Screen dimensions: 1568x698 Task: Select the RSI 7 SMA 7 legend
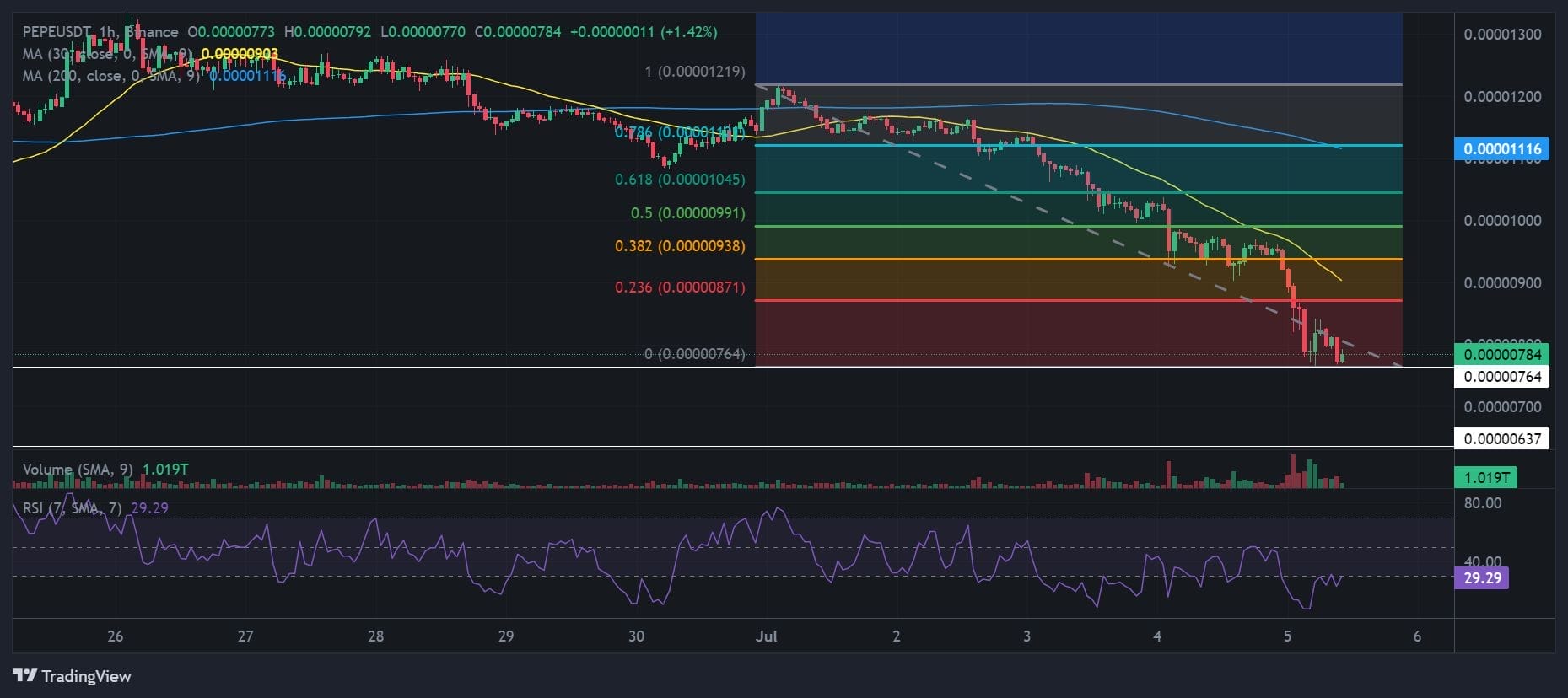pos(95,508)
